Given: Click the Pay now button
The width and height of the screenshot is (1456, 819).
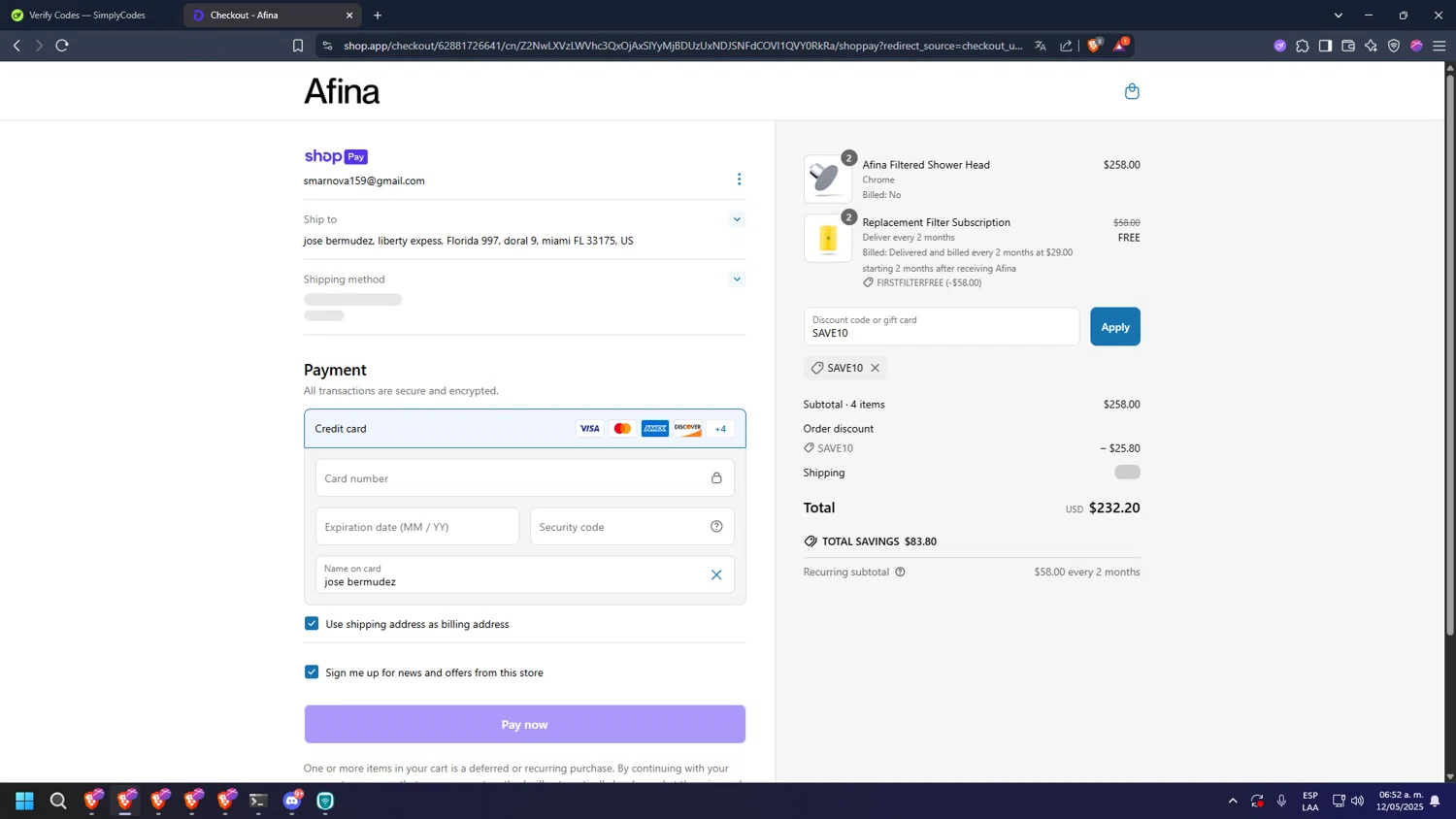Looking at the screenshot, I should click(525, 725).
